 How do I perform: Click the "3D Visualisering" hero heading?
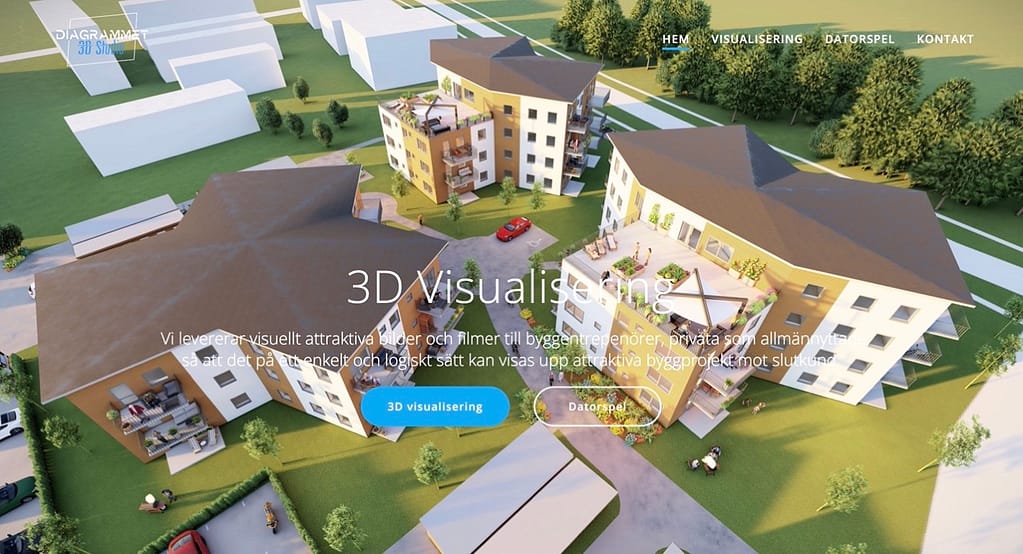tap(510, 288)
